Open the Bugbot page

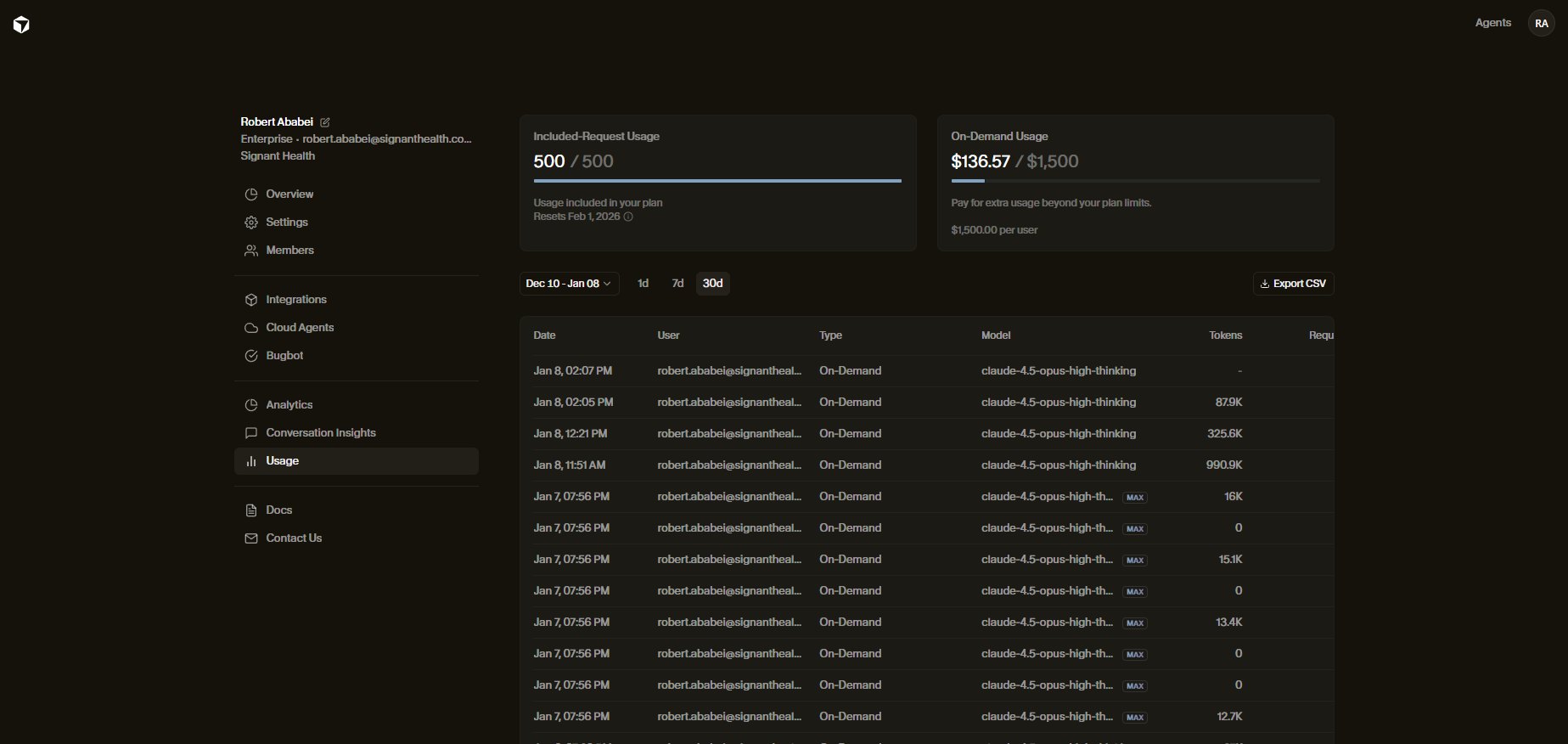284,356
